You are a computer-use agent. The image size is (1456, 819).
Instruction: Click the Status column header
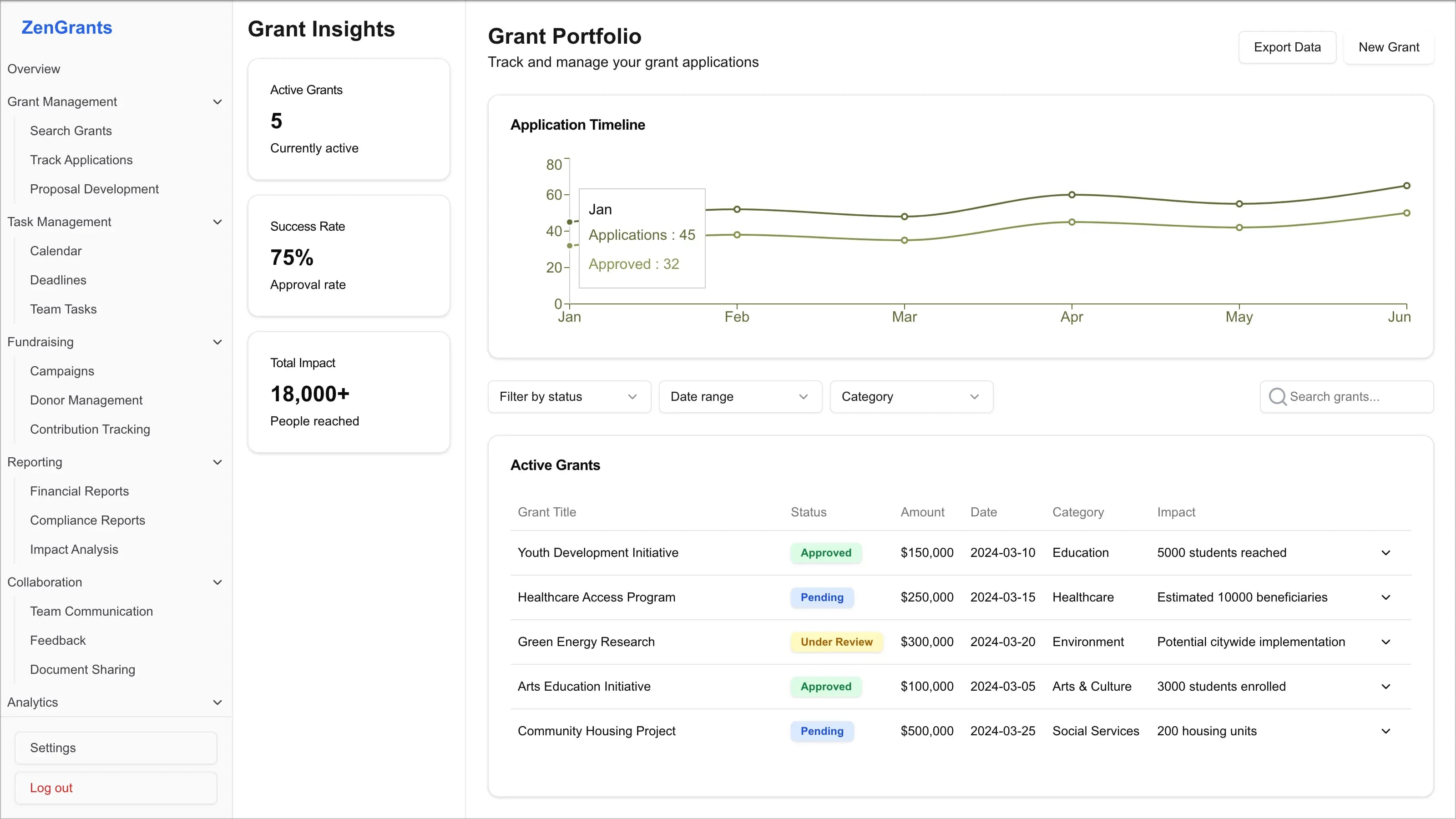[808, 512]
